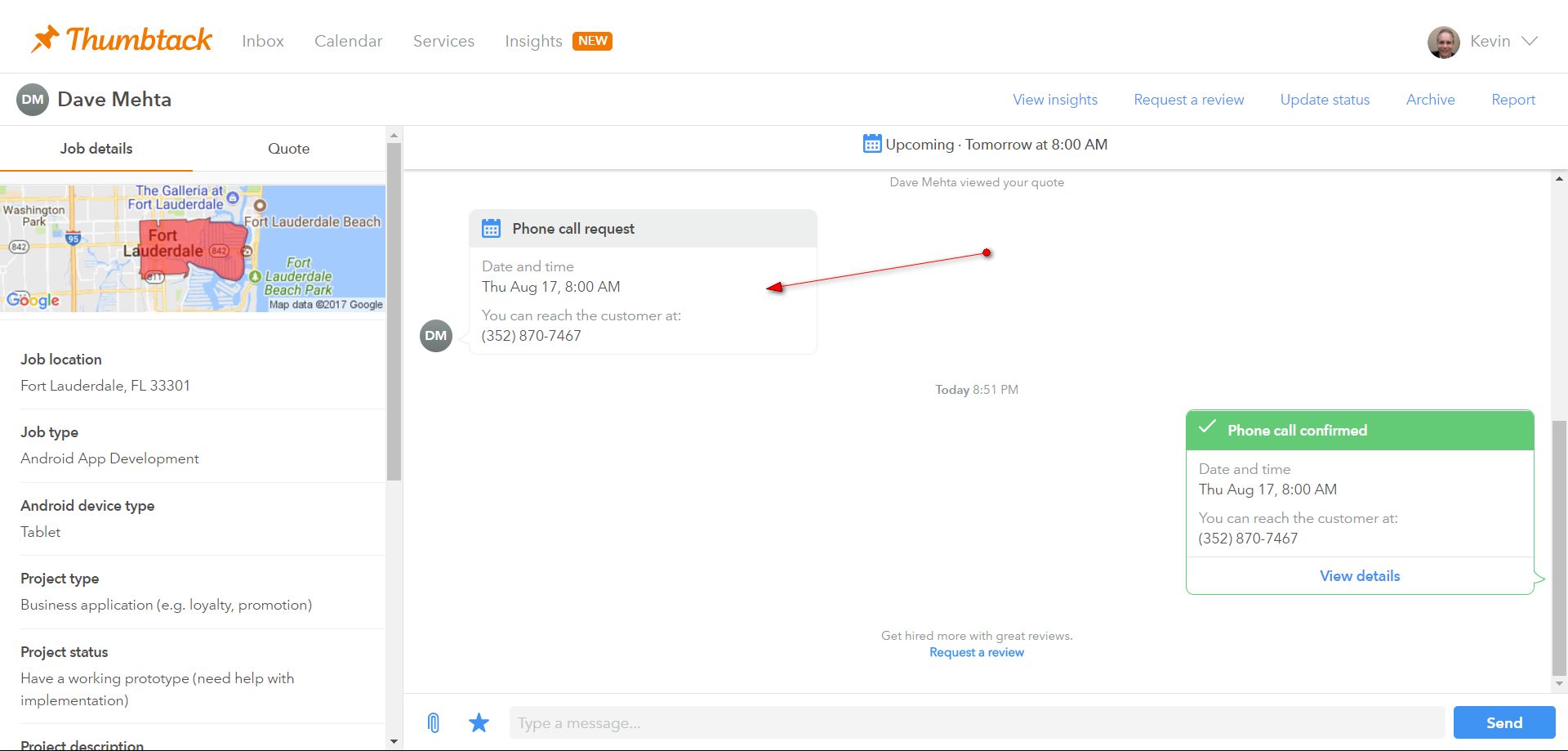Click the Phone call confirmed green header
The width and height of the screenshot is (1568, 751).
coord(1360,431)
